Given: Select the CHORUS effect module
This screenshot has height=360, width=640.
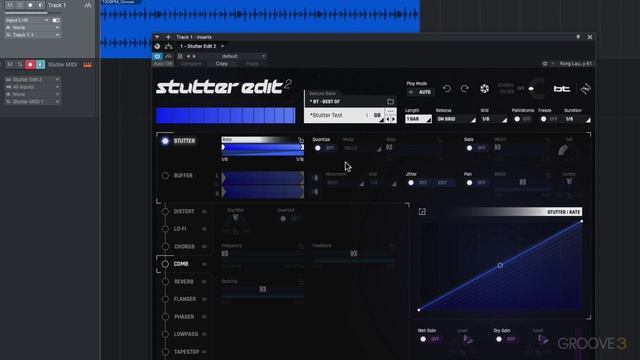Looking at the screenshot, I should point(184,247).
